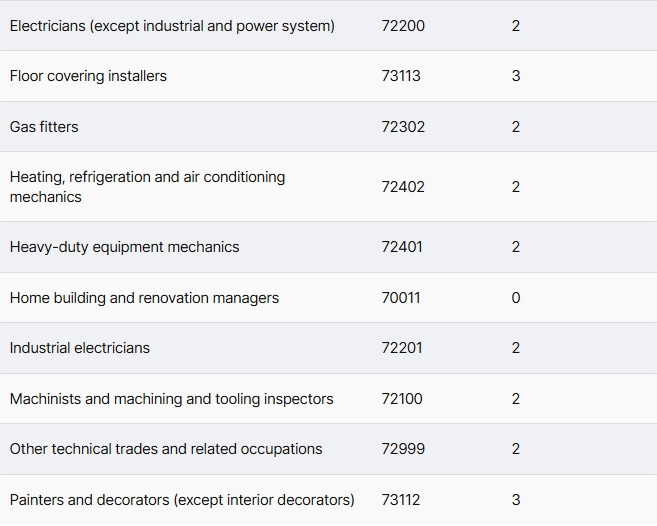Click "Home building and renovation managers" text
657x526 pixels.
144,298
